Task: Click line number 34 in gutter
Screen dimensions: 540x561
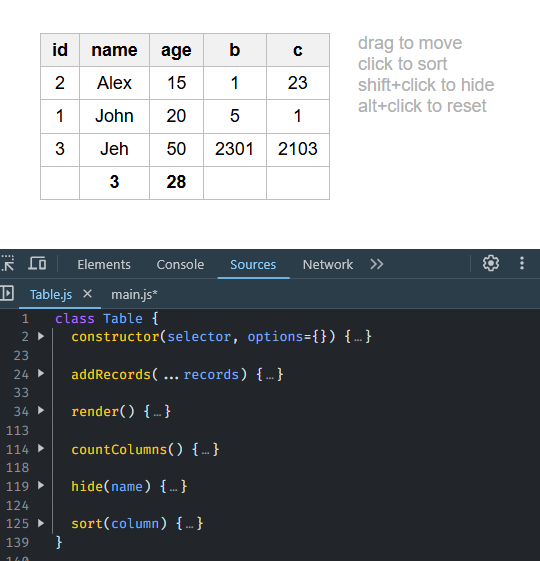Action: pyautogui.click(x=21, y=411)
